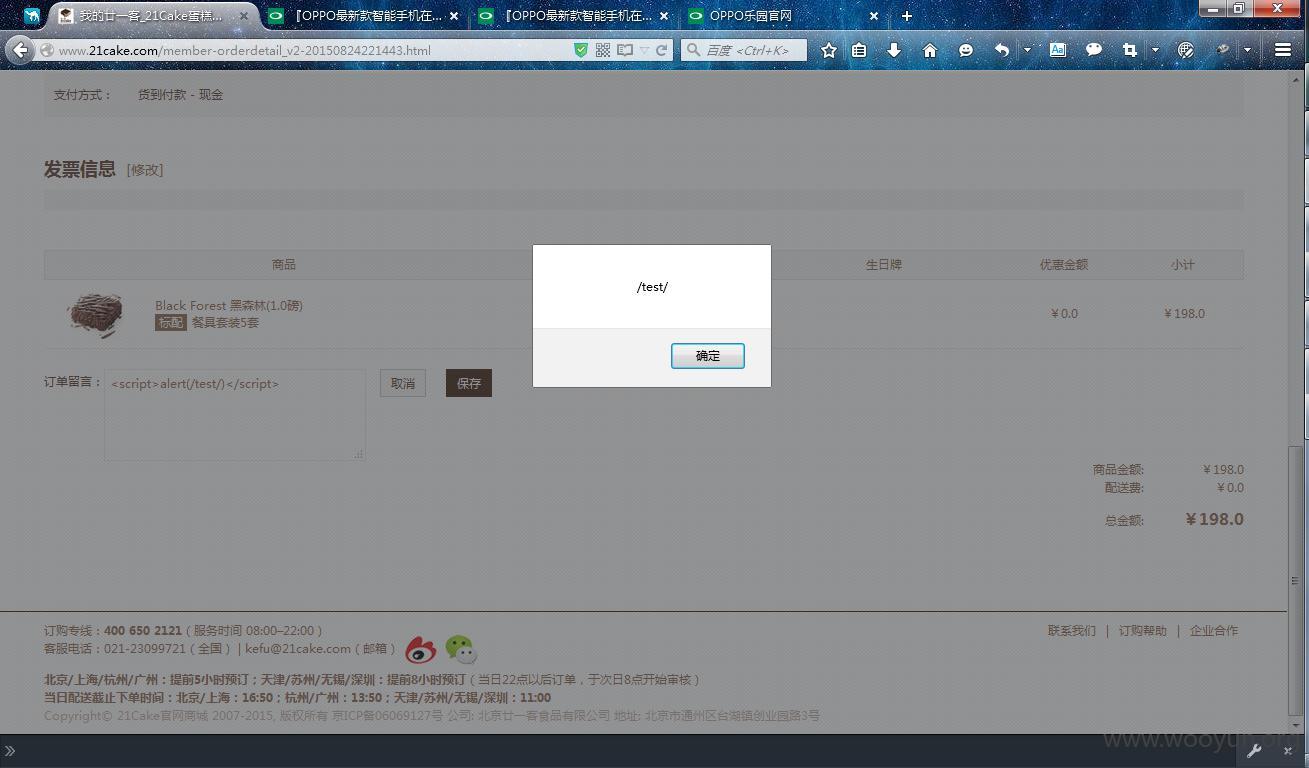Expand dropdown arrow beside undo icon
Screen dimensions: 1309x768
click(1027, 50)
